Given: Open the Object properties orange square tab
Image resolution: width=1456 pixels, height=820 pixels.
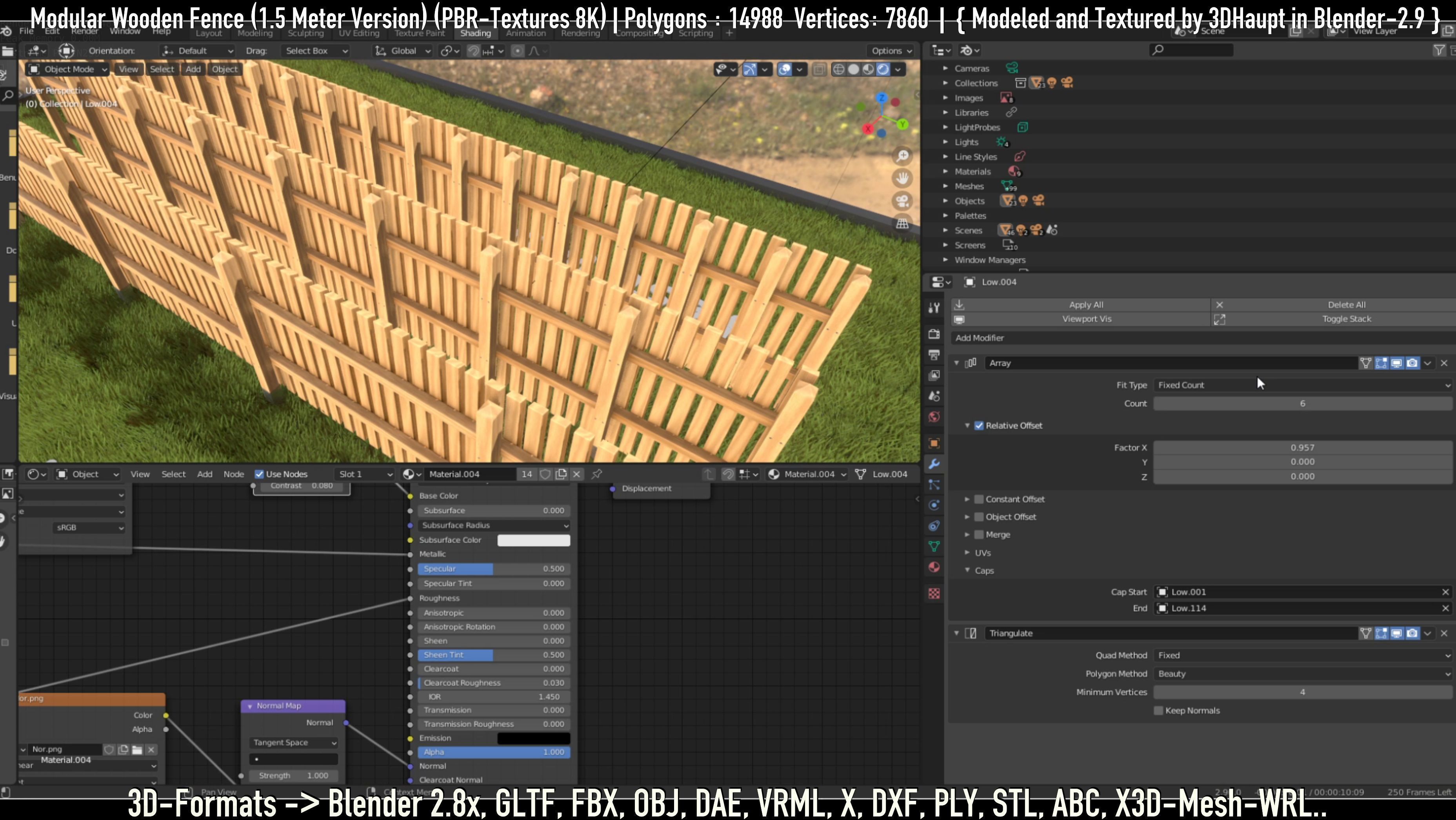Looking at the screenshot, I should 934,443.
